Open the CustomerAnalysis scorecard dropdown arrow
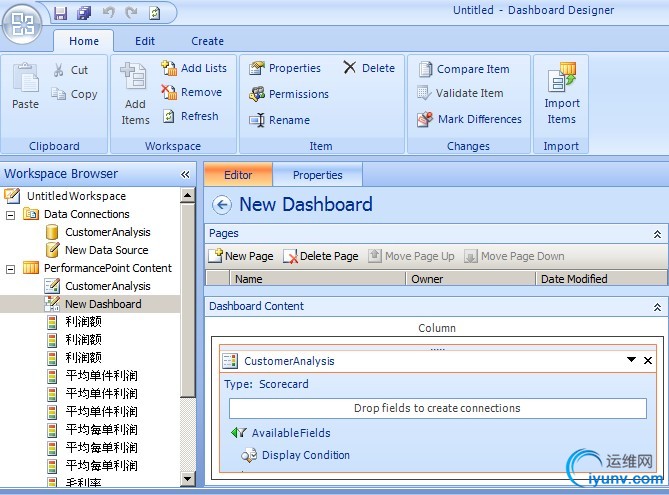 click(x=631, y=360)
